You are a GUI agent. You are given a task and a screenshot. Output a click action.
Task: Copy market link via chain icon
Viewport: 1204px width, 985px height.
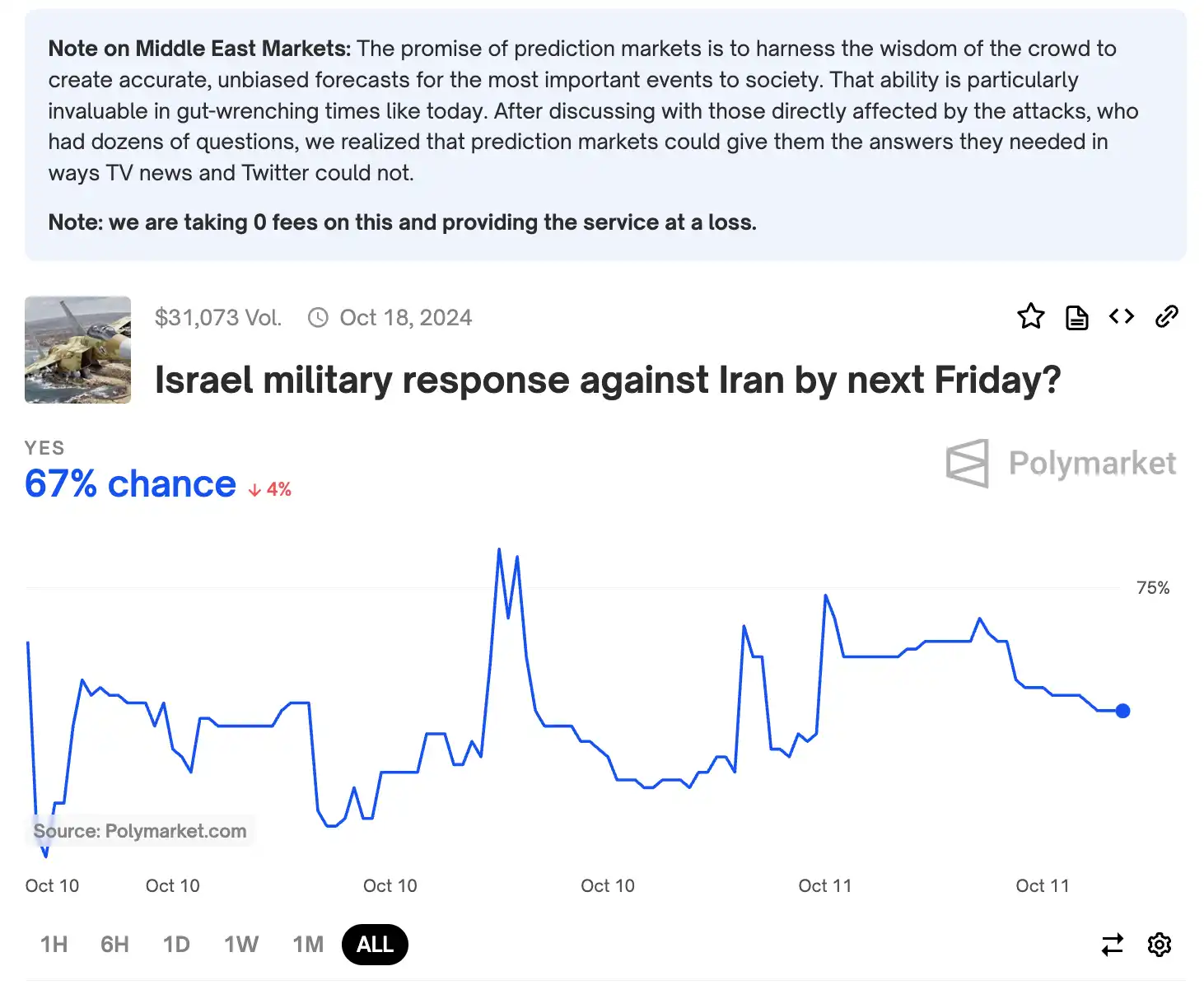(x=1167, y=316)
